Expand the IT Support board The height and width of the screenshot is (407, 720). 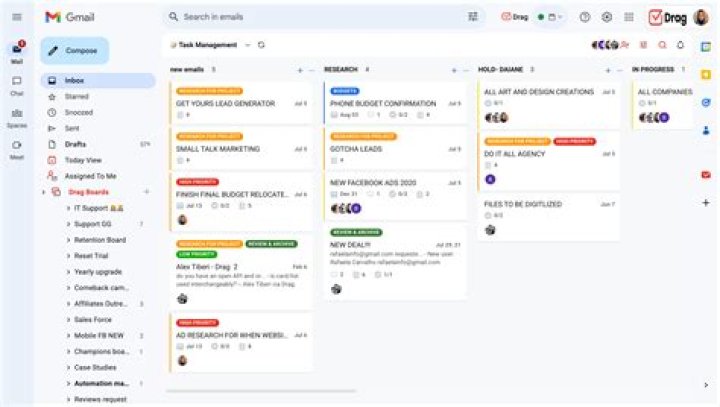tap(69, 208)
